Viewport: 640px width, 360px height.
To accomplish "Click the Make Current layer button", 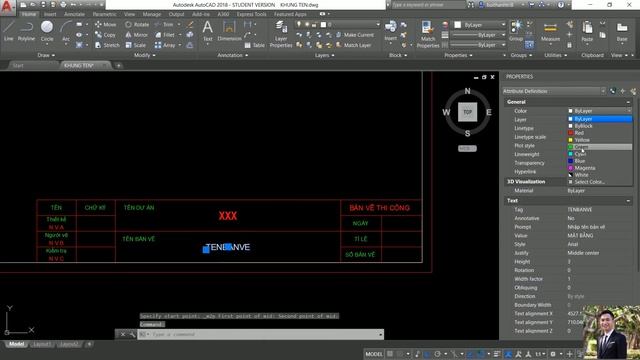I will click(x=355, y=35).
